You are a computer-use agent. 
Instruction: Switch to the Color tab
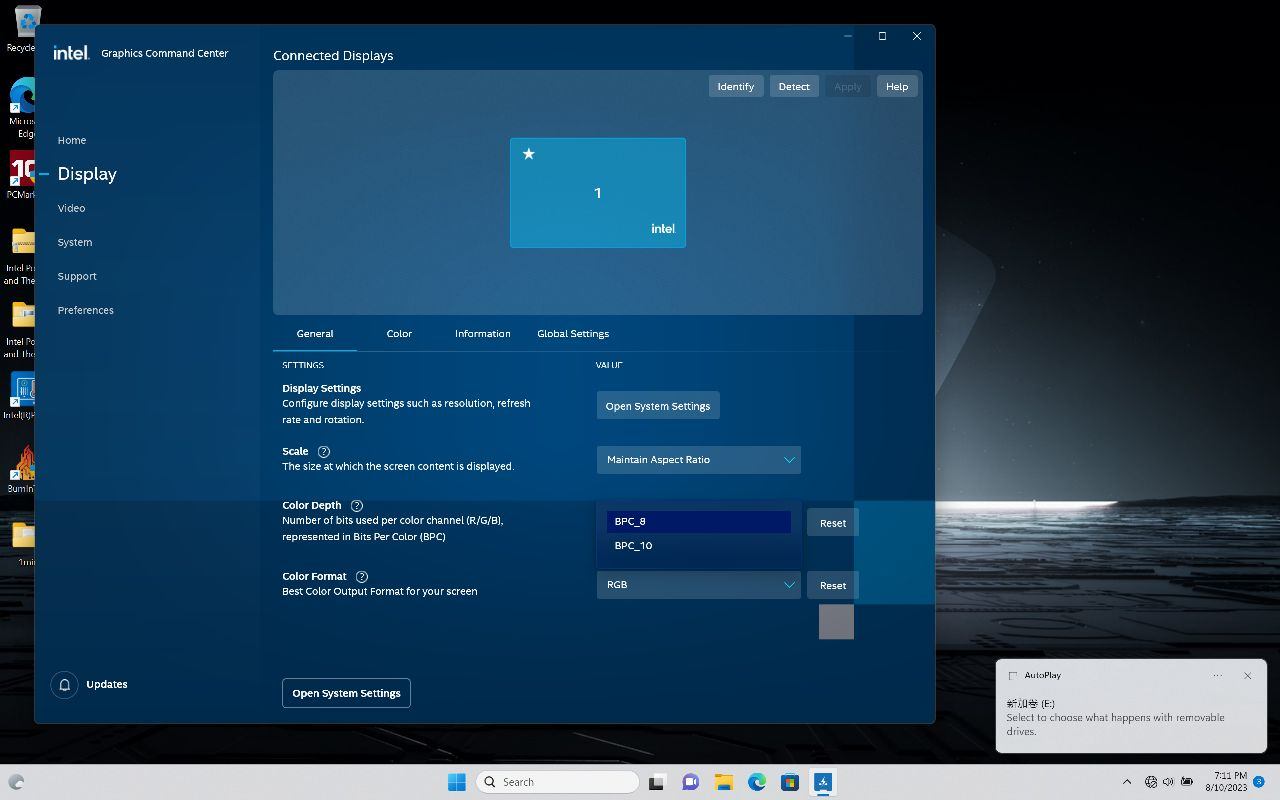pos(399,334)
